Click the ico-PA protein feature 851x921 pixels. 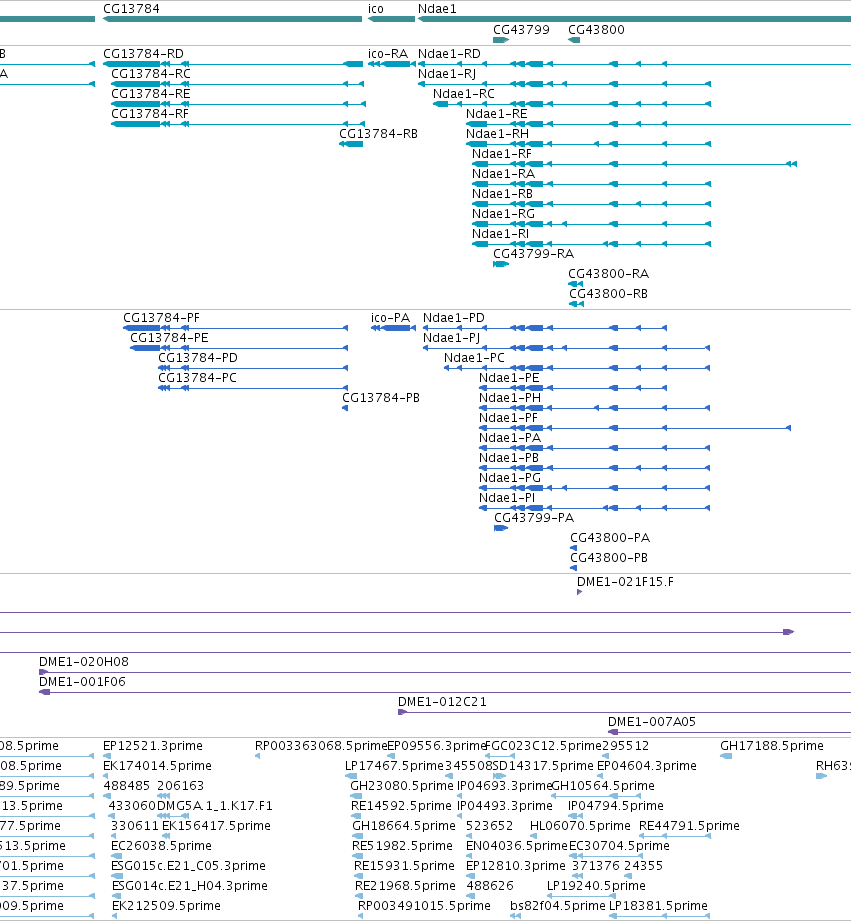pos(393,328)
